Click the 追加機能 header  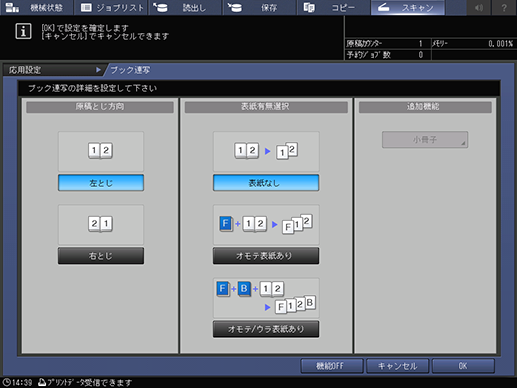coord(425,107)
